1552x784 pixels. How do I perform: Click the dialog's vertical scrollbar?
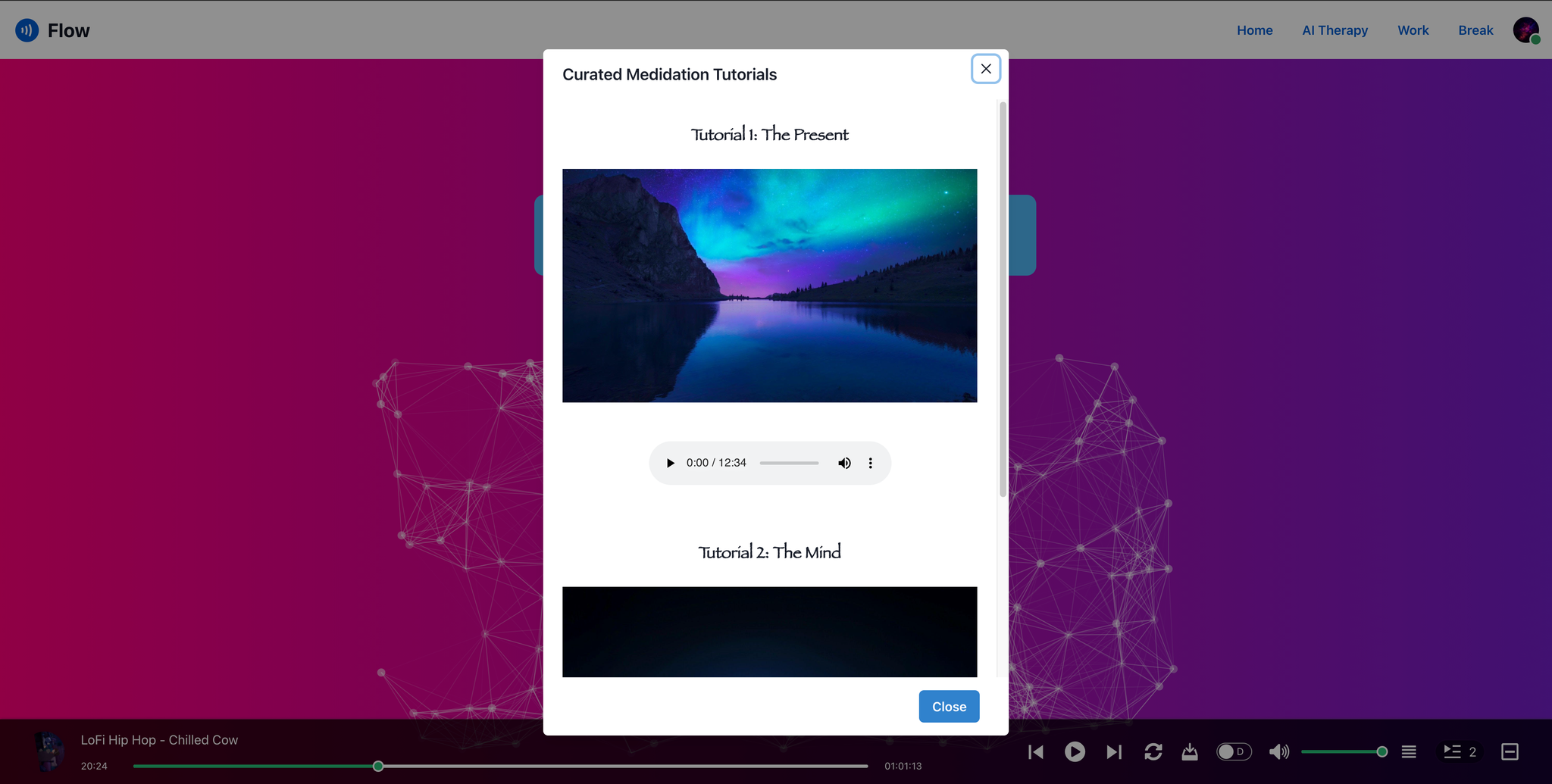(1003, 299)
